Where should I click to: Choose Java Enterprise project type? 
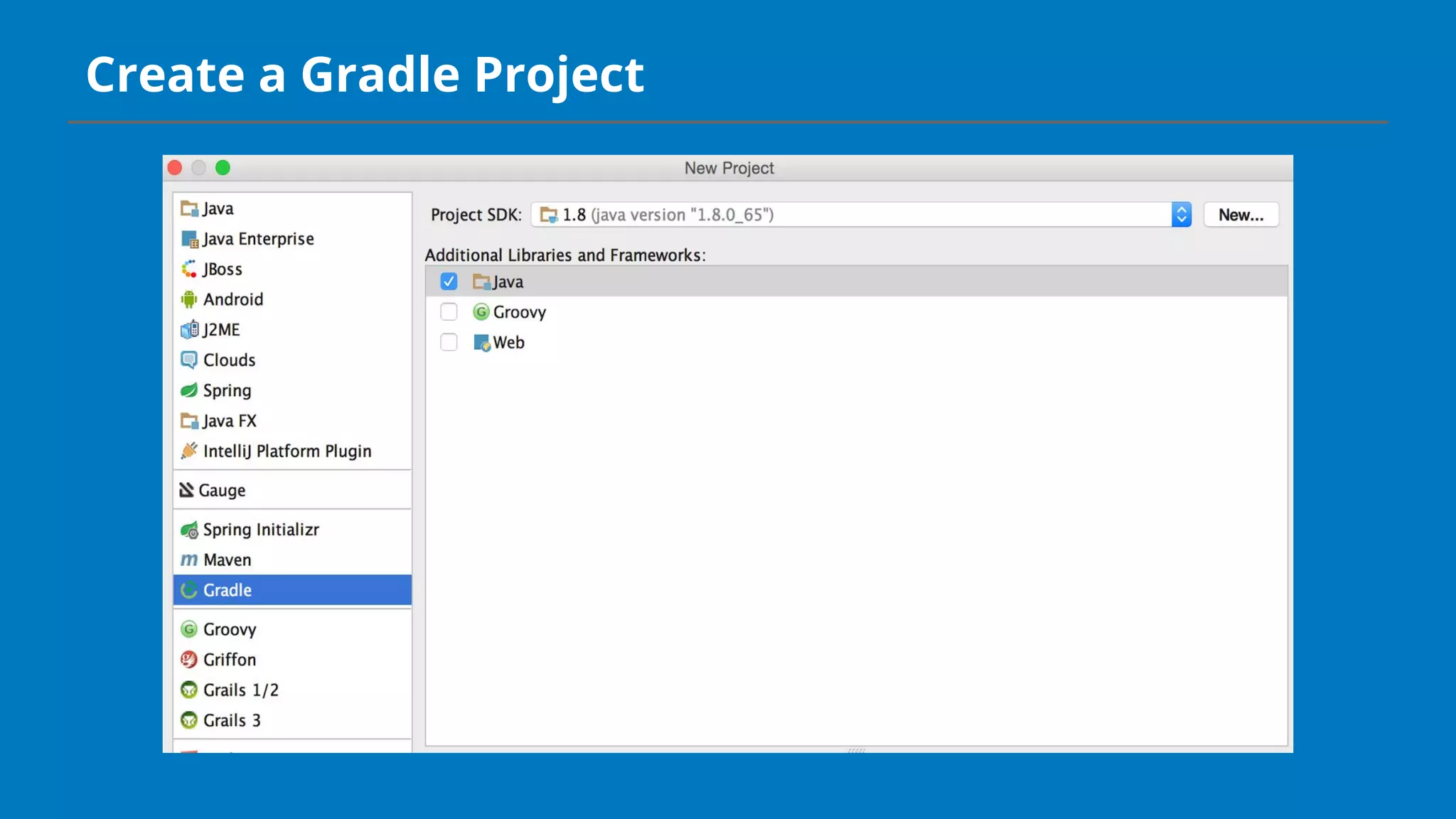[258, 239]
